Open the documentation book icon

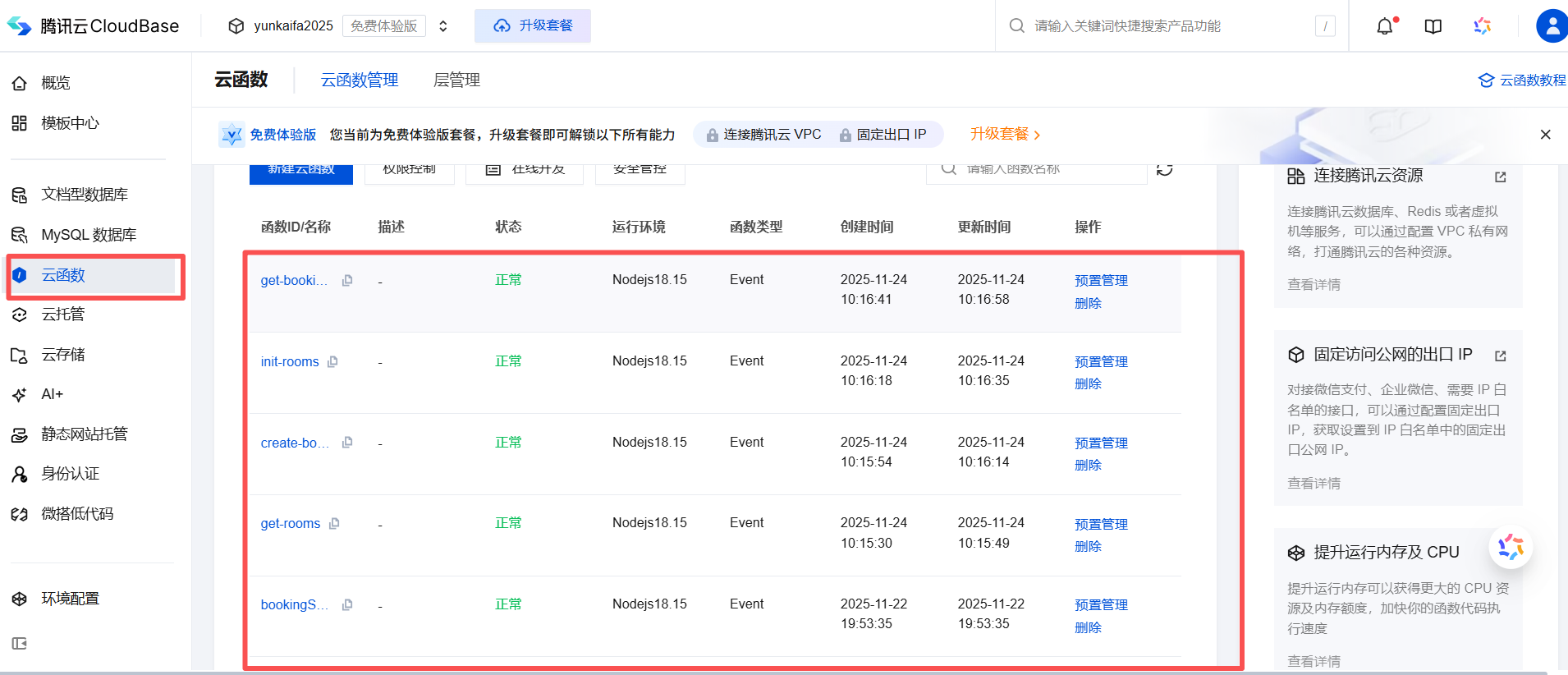click(1433, 26)
